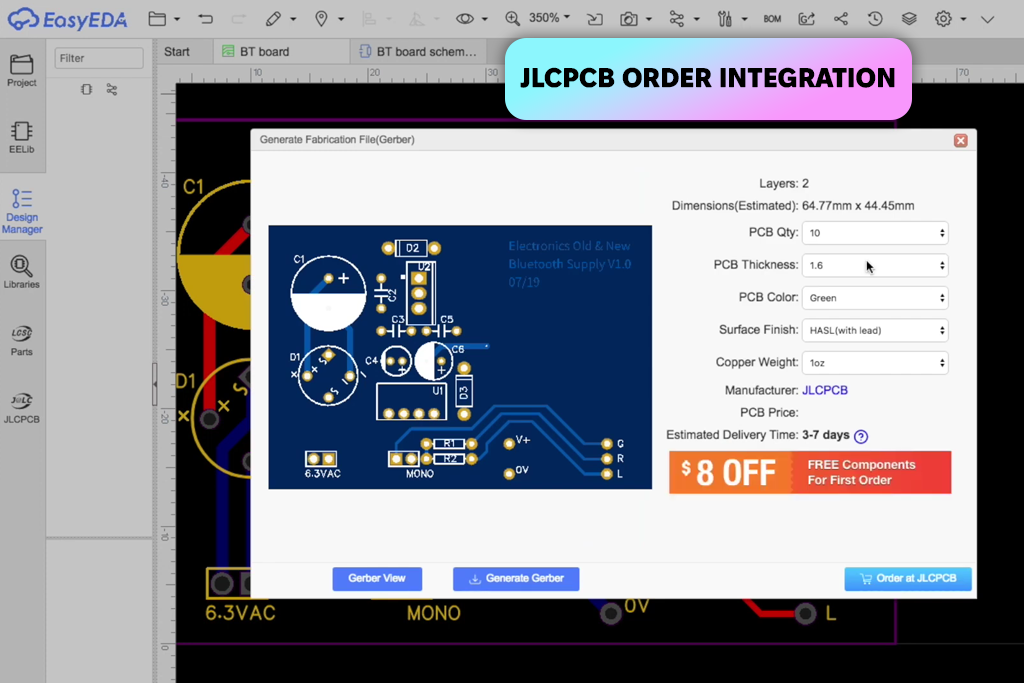
Task: Click the left panel collapse handle
Action: [x=155, y=385]
